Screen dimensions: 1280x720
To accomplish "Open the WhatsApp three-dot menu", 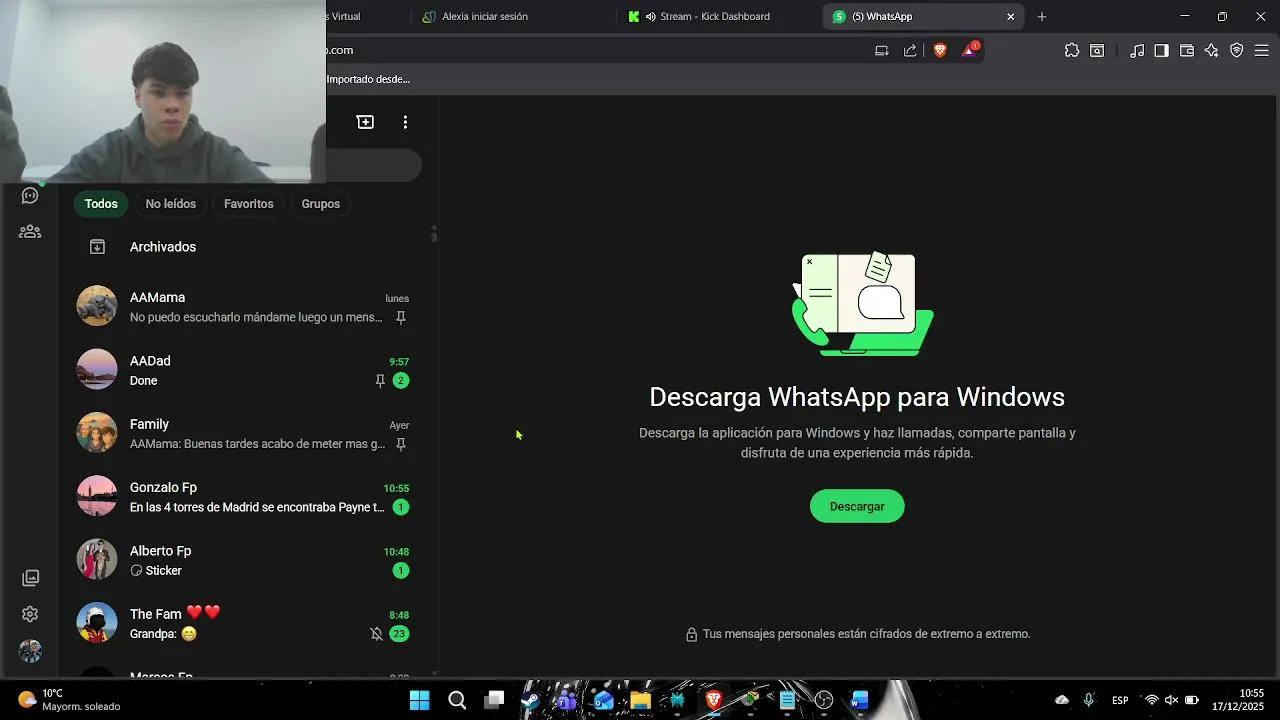I will tap(405, 122).
